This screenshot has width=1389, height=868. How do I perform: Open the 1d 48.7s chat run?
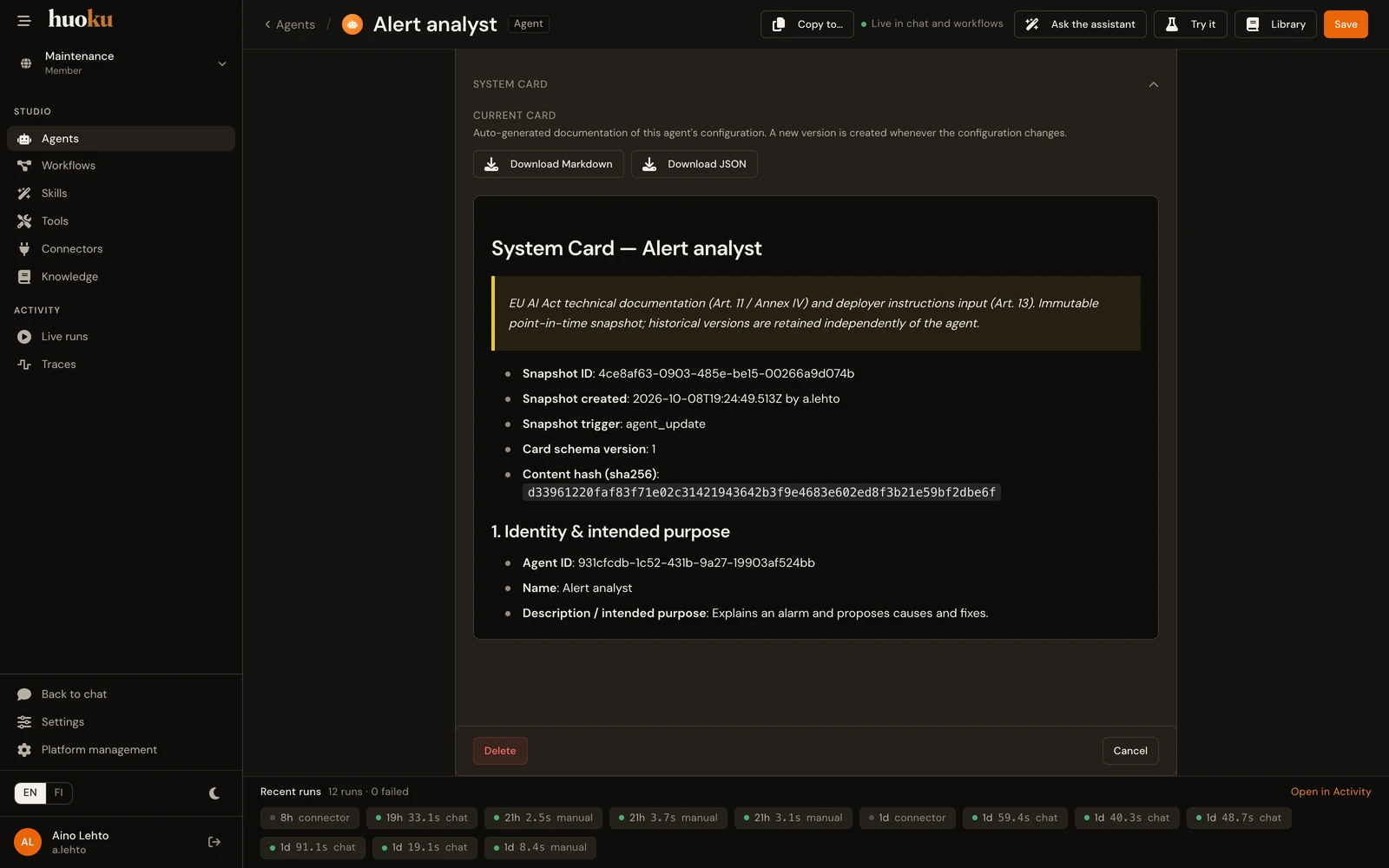(1239, 818)
